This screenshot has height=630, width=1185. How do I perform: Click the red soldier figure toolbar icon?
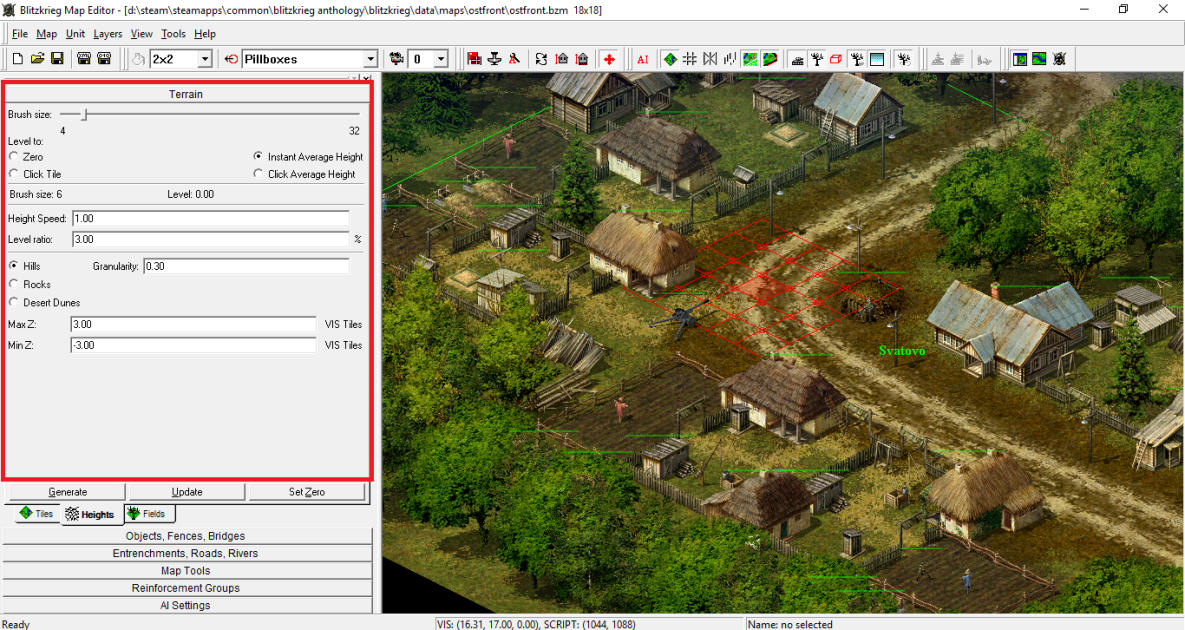[514, 59]
